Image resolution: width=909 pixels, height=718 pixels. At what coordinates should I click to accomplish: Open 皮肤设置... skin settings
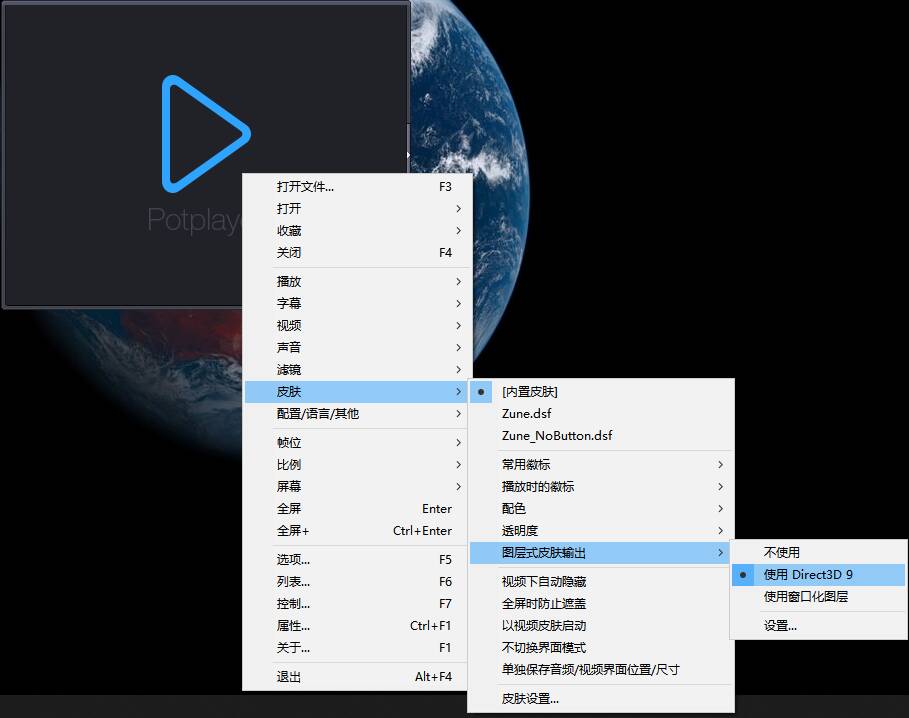tap(530, 699)
